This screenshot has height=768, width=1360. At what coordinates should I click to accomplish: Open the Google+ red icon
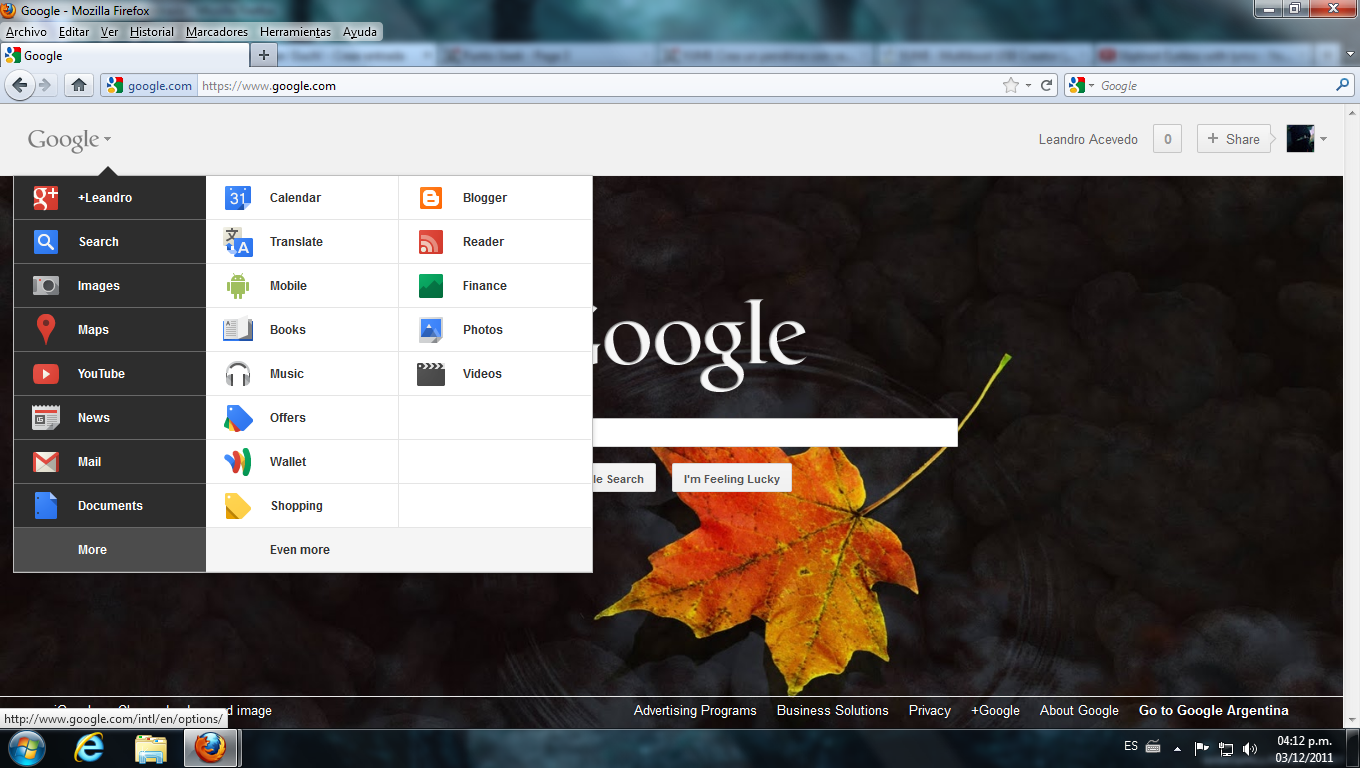[46, 198]
